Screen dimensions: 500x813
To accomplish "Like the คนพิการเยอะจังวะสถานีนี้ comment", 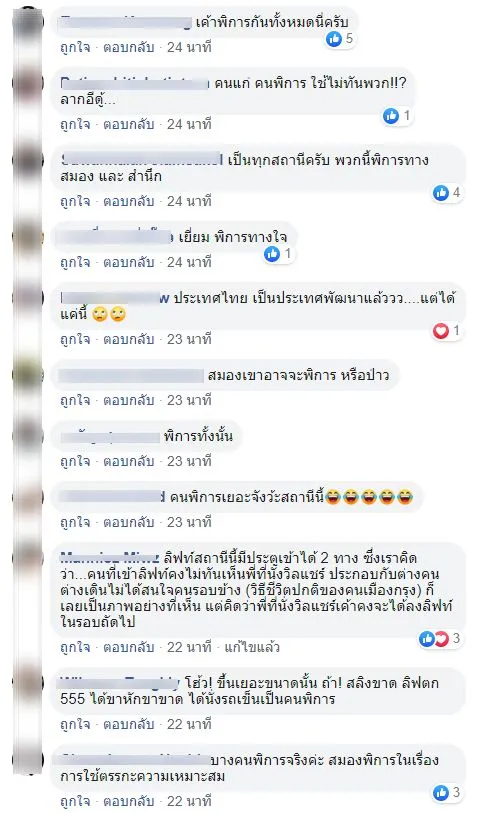I will pyautogui.click(x=75, y=522).
